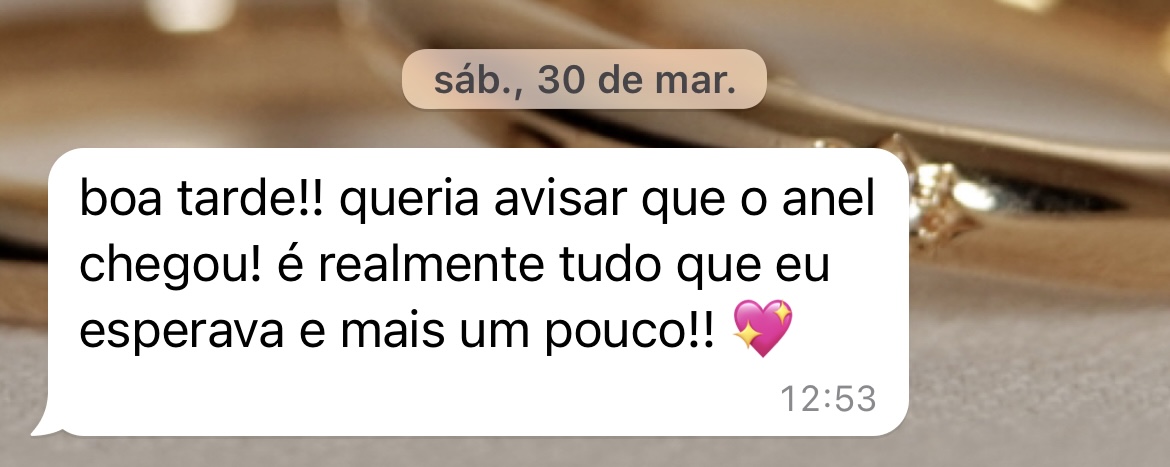
Task: Click the 12:53 message timestamp
Action: tap(828, 399)
